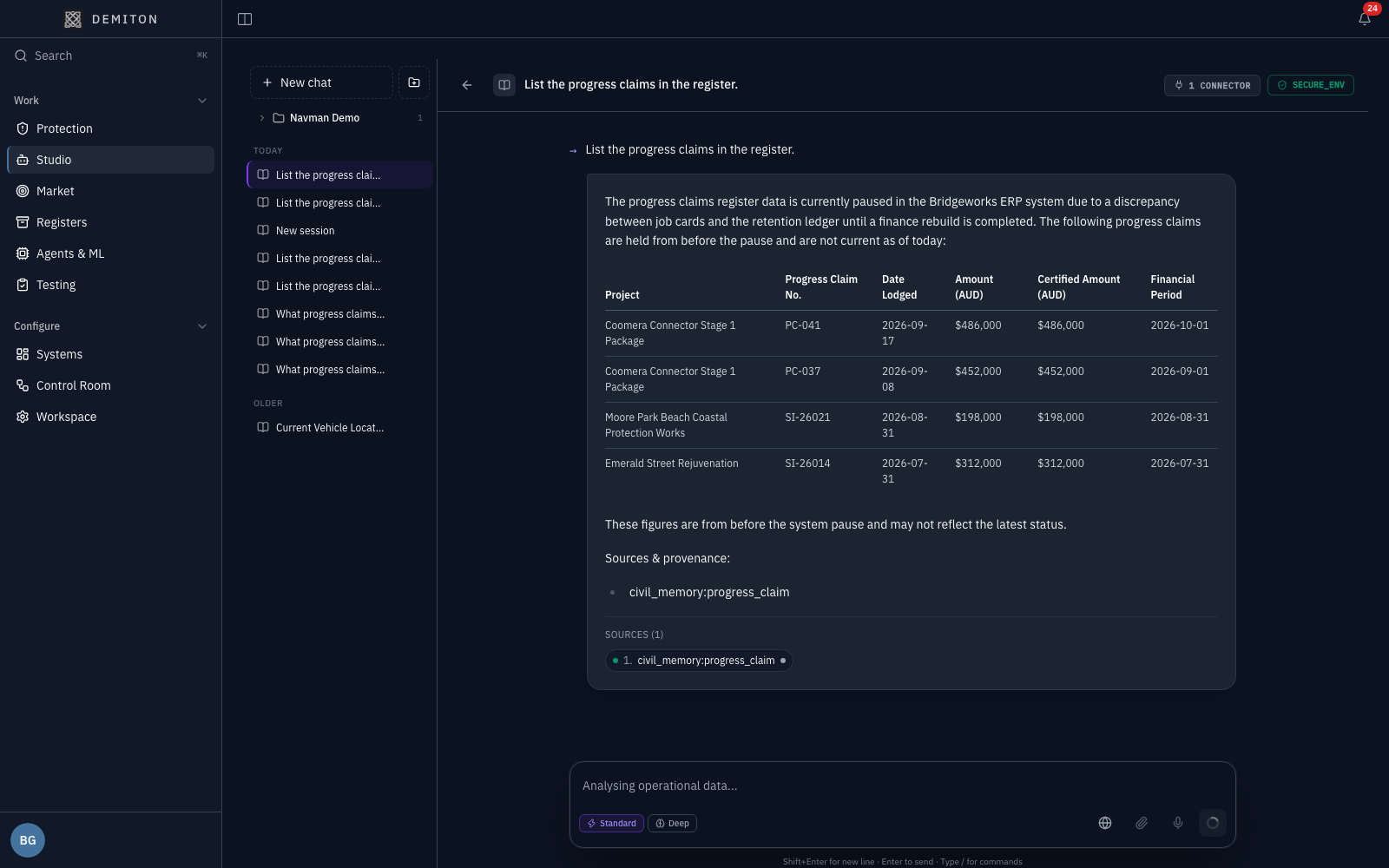This screenshot has width=1389, height=868.
Task: Go back using the arrow icon
Action: [467, 85]
